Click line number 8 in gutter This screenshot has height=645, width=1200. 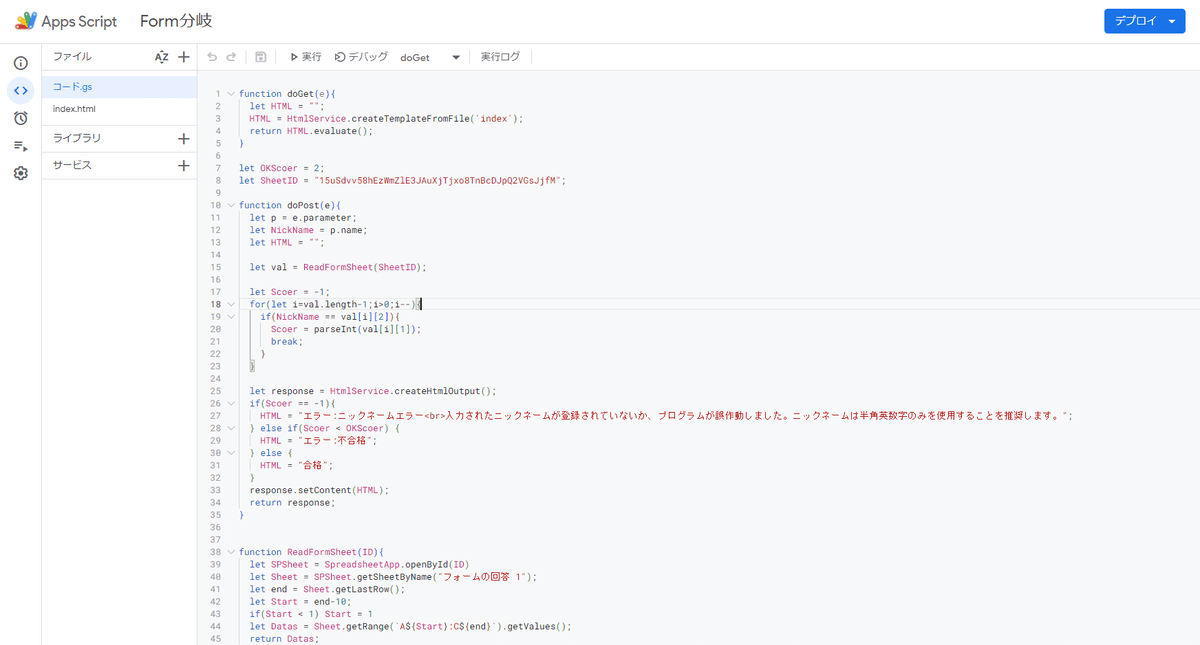(x=217, y=180)
